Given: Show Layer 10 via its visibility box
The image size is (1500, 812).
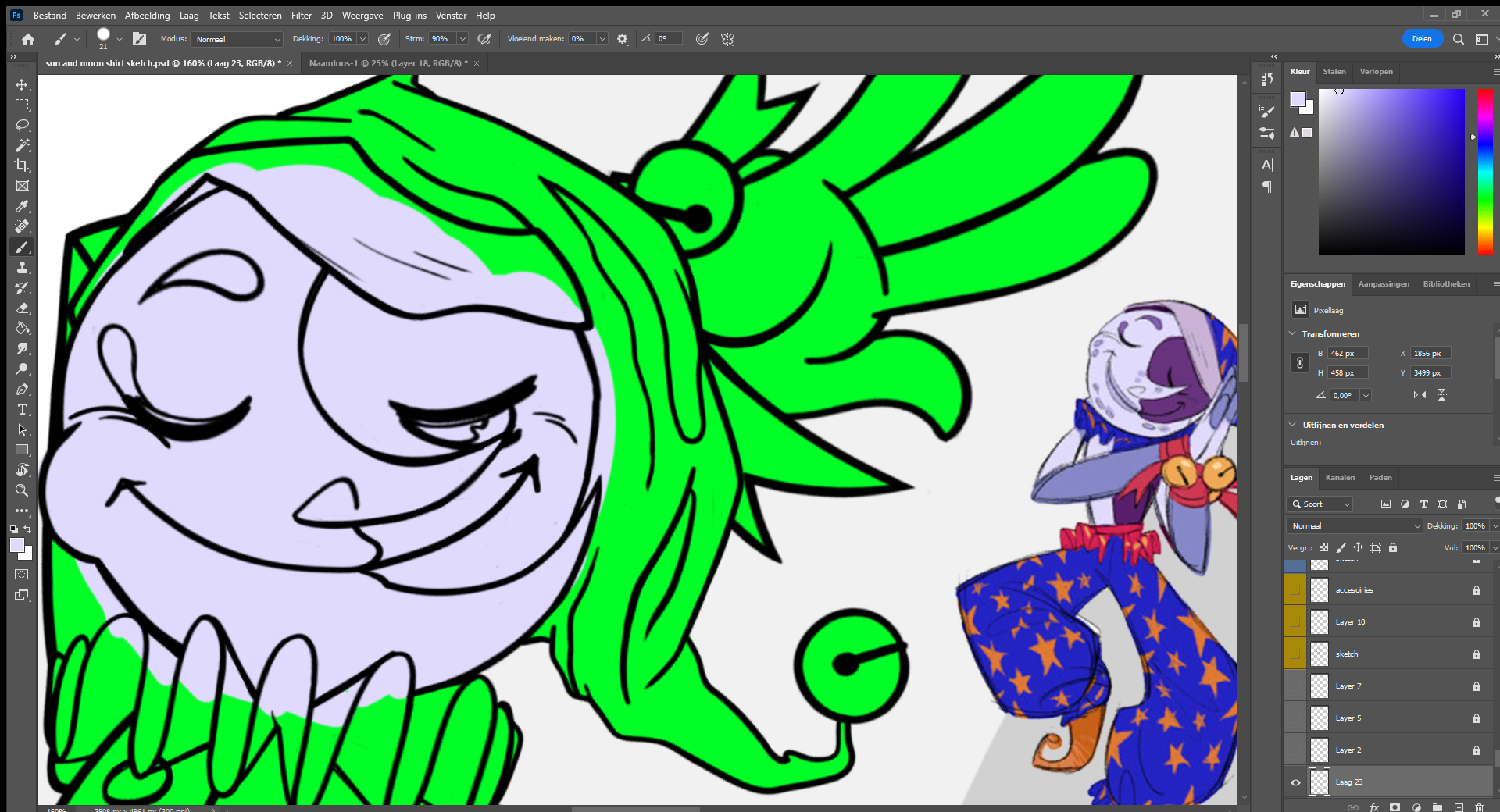Looking at the screenshot, I should tap(1295, 622).
